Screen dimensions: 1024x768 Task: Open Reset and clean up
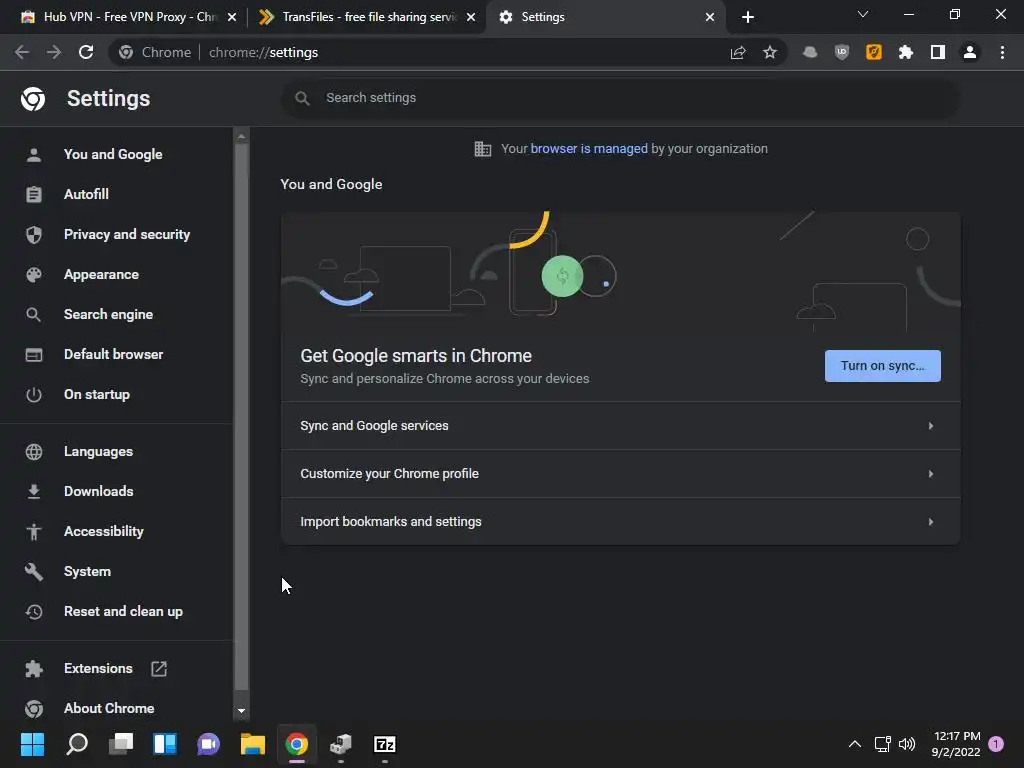tap(123, 612)
